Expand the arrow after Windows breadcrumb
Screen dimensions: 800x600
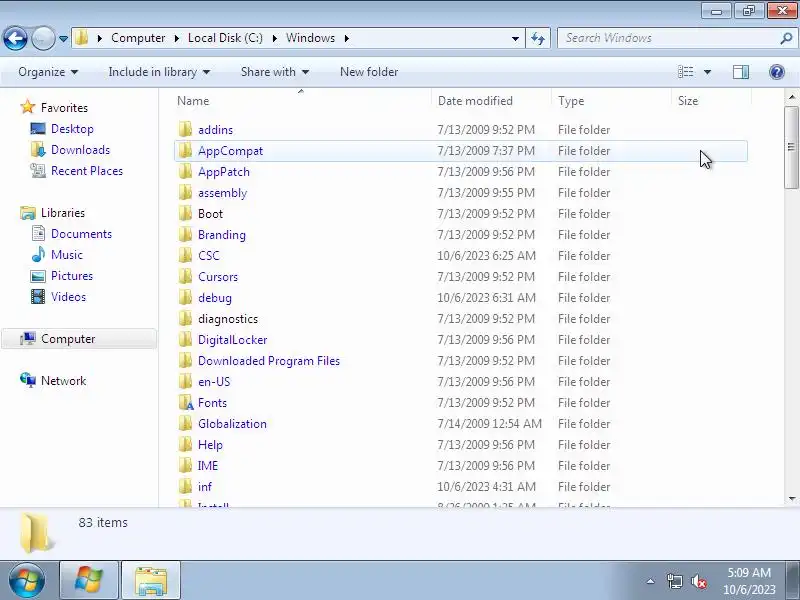347,38
